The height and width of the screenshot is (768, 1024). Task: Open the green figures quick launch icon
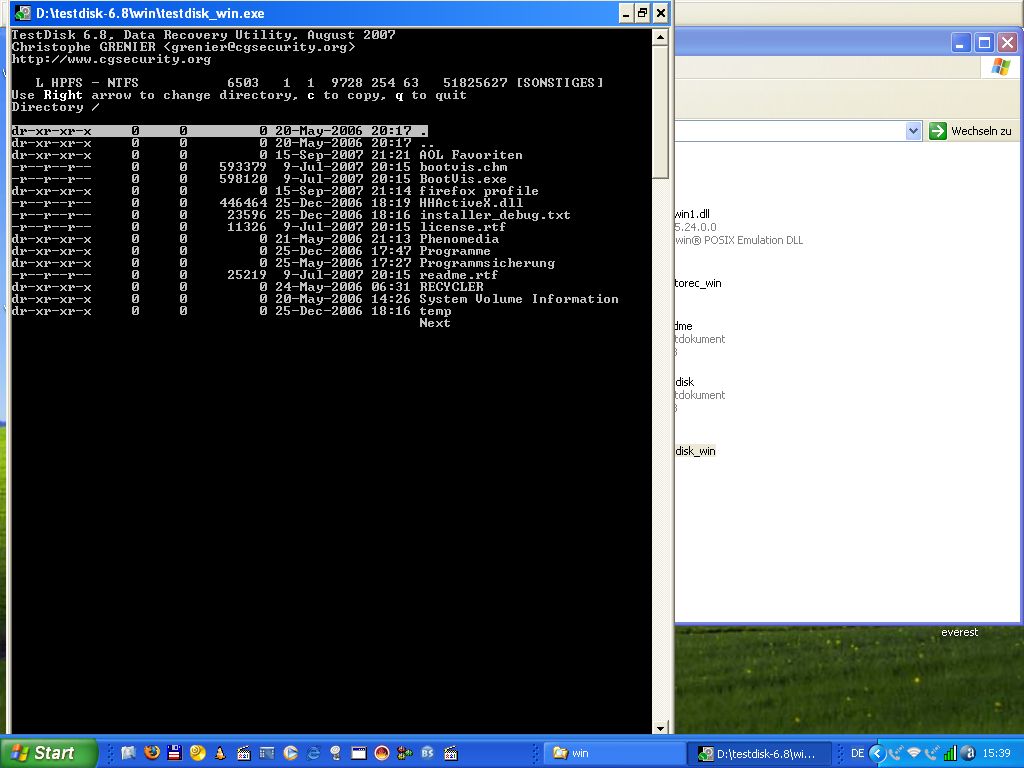(x=405, y=753)
